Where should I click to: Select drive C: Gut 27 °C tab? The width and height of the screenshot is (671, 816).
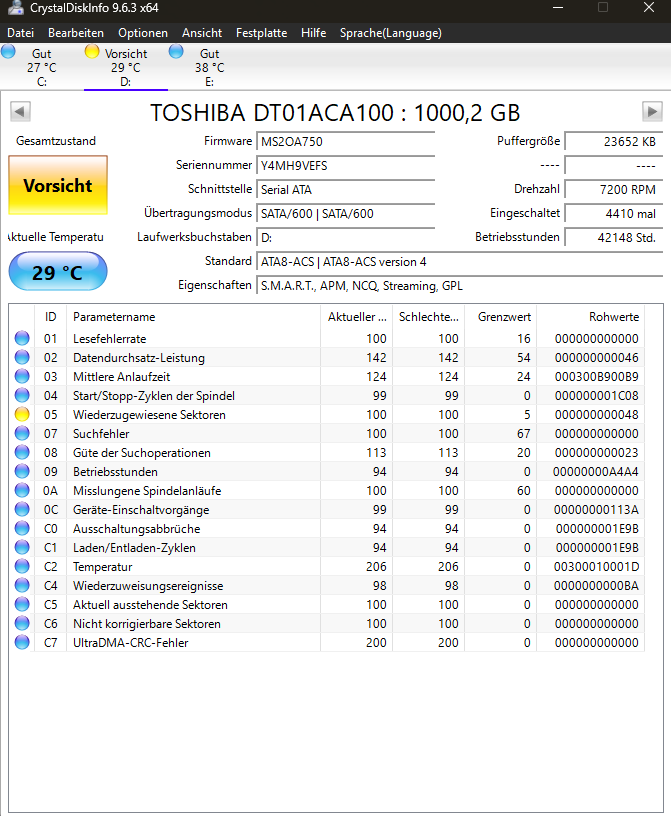pos(42,67)
